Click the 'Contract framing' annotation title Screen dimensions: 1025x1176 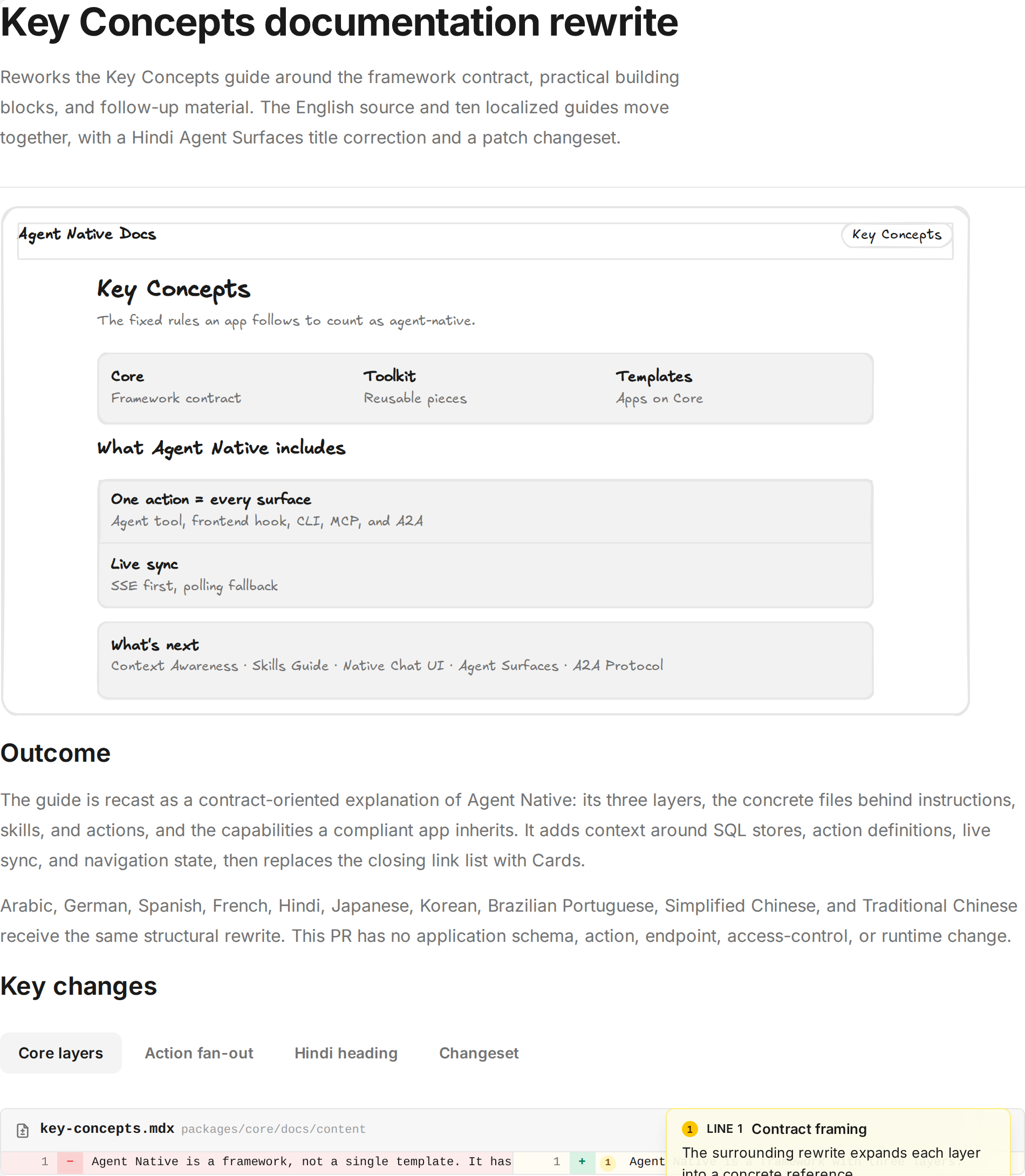(809, 1129)
